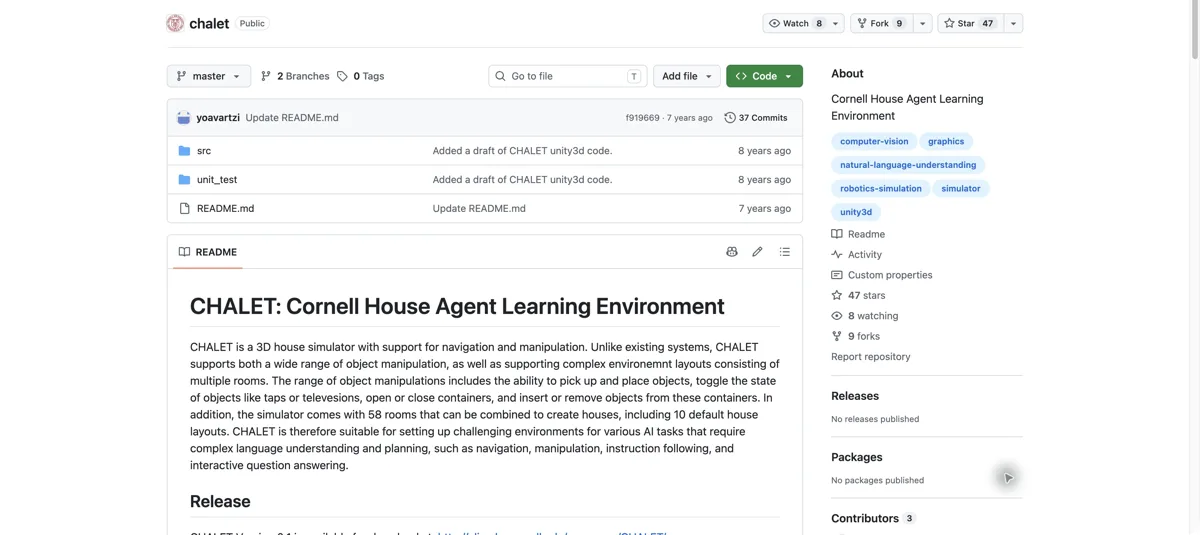Click the README.md file icon
Viewport: 1200px width, 535px height.
click(x=184, y=209)
